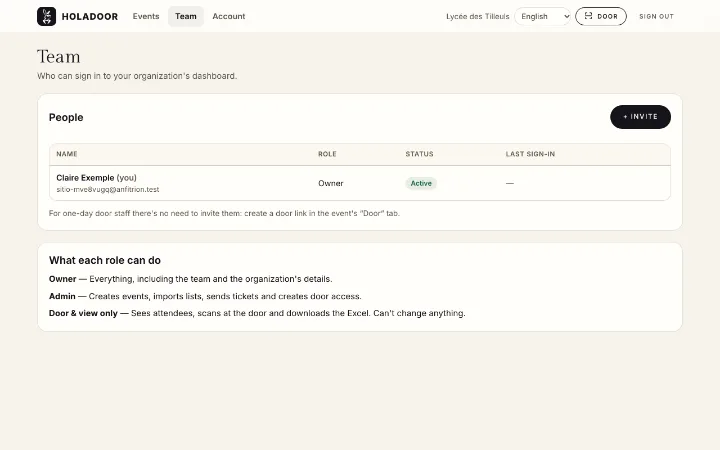The height and width of the screenshot is (450, 720).
Task: Click the HOLADOOR brand name
Action: [90, 17]
